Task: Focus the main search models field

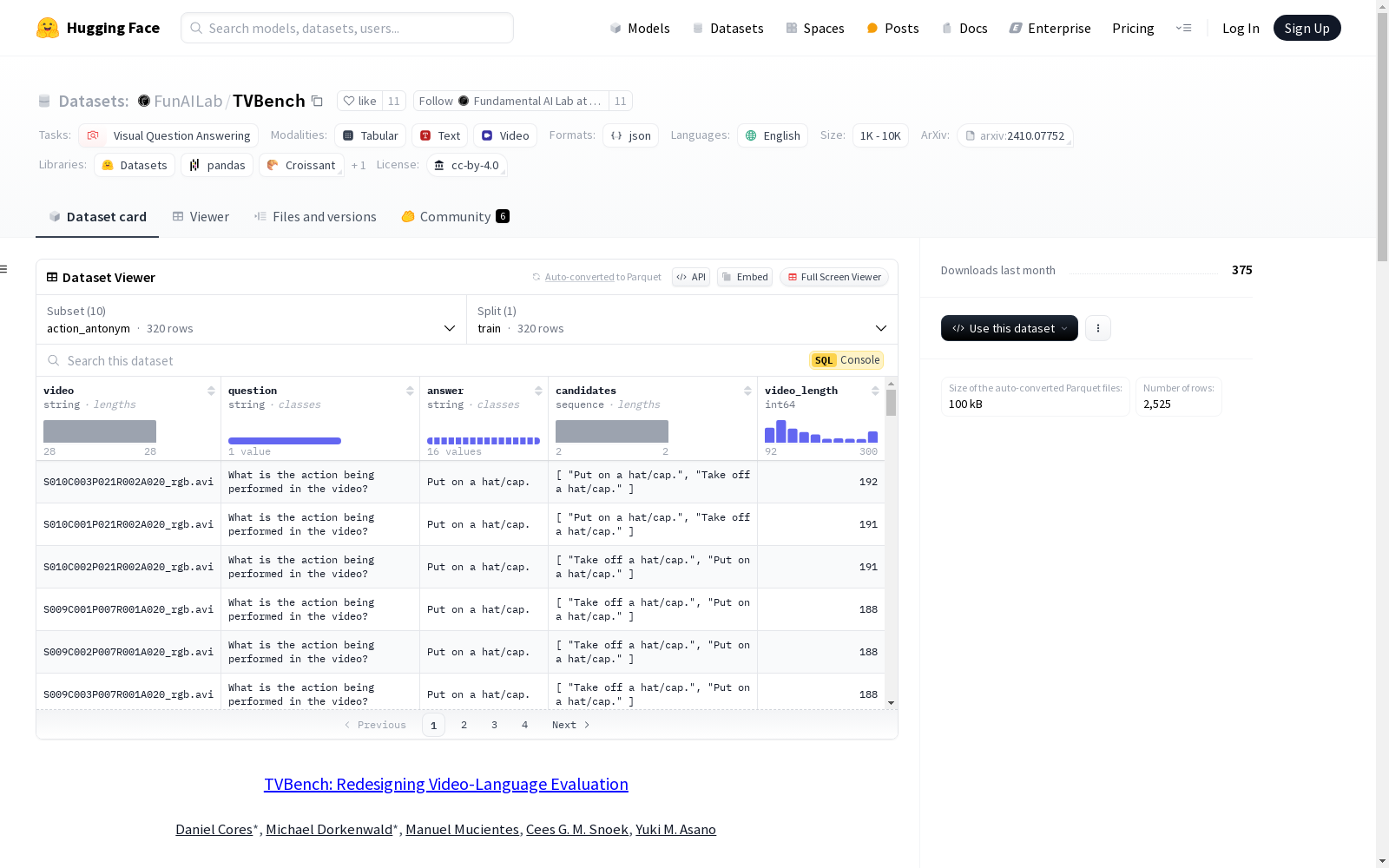Action: [347, 28]
